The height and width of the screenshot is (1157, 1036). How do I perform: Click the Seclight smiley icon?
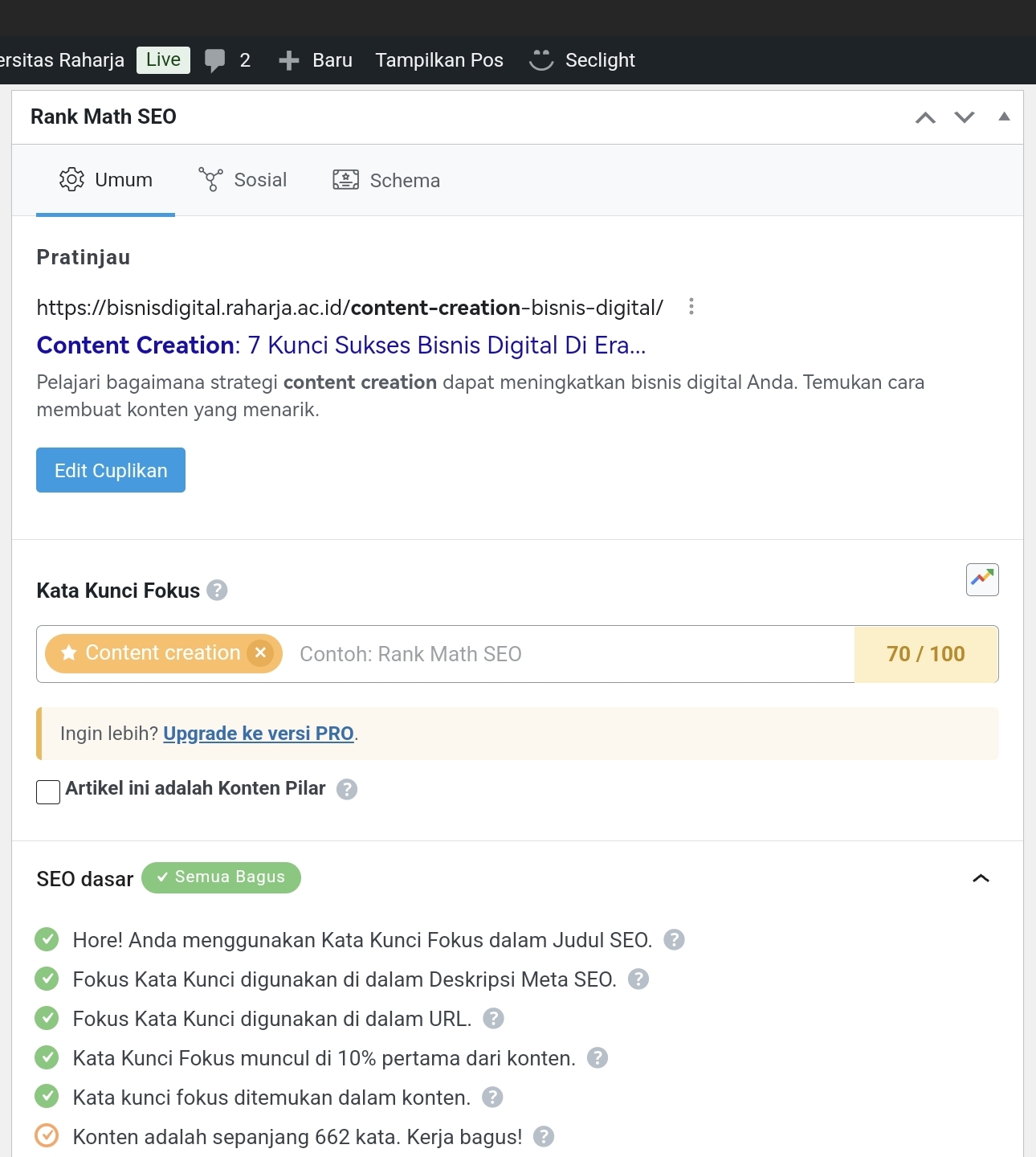coord(541,60)
